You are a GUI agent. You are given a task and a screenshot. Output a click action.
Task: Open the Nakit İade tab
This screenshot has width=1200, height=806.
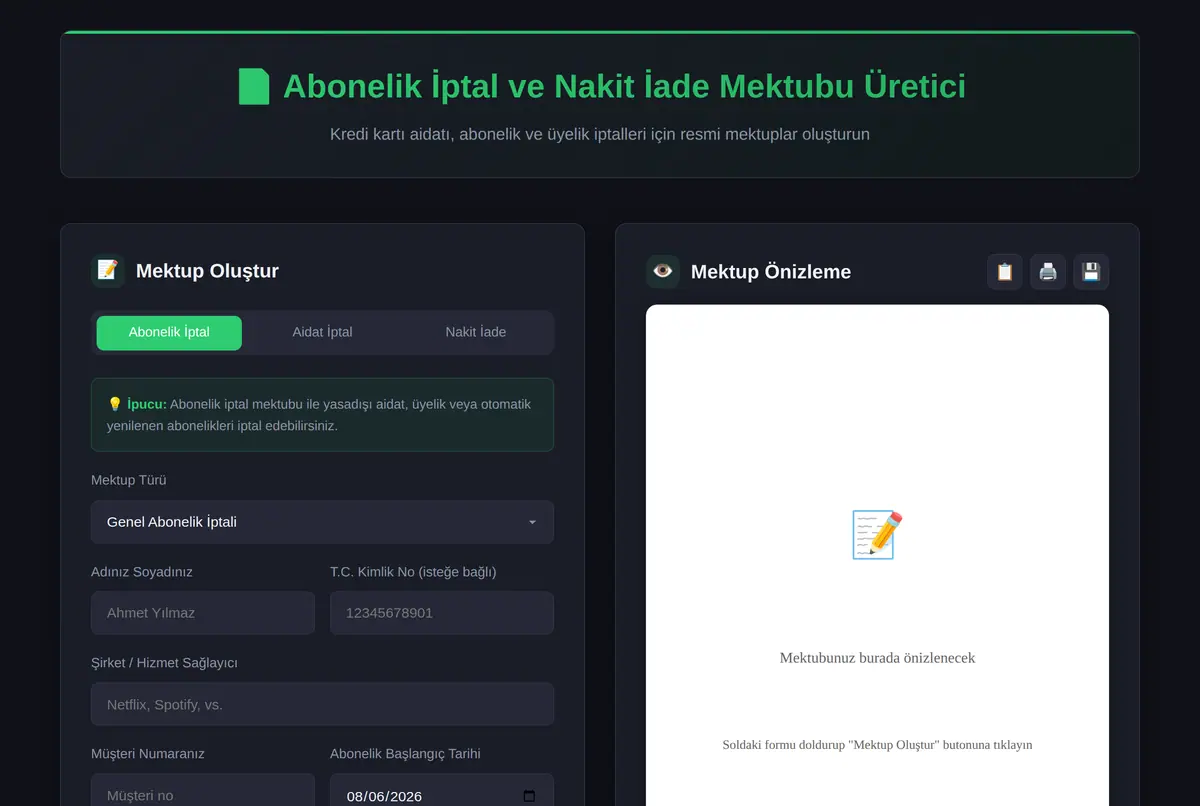tap(475, 333)
